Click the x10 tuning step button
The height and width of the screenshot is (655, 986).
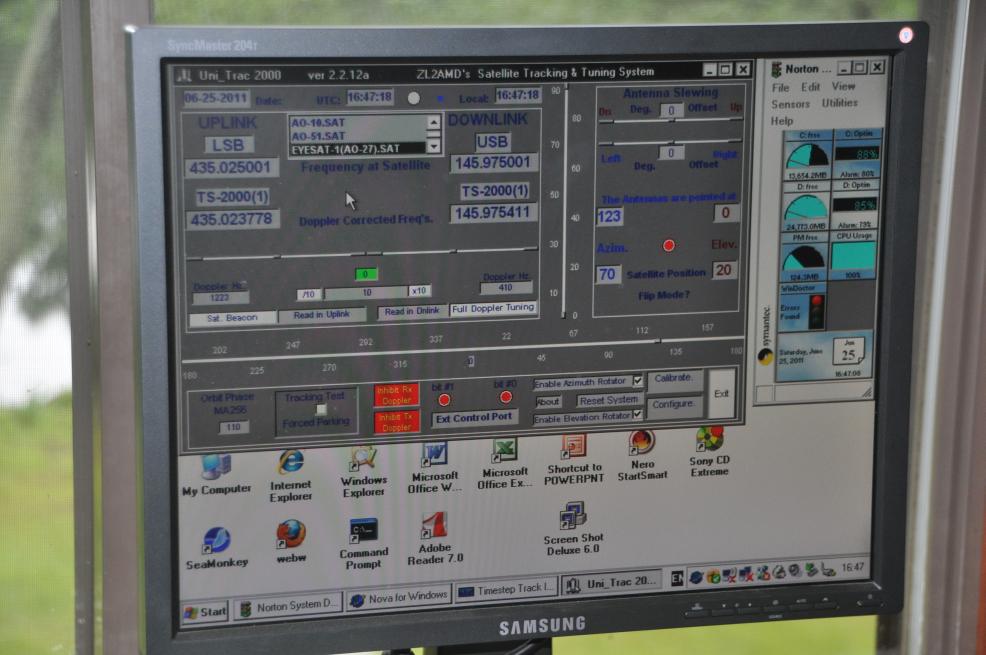point(419,290)
